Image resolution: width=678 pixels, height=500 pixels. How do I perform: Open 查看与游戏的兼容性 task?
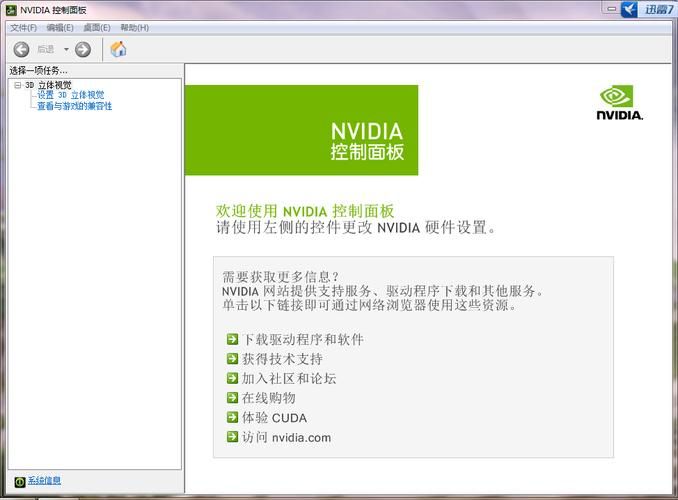[x=74, y=106]
